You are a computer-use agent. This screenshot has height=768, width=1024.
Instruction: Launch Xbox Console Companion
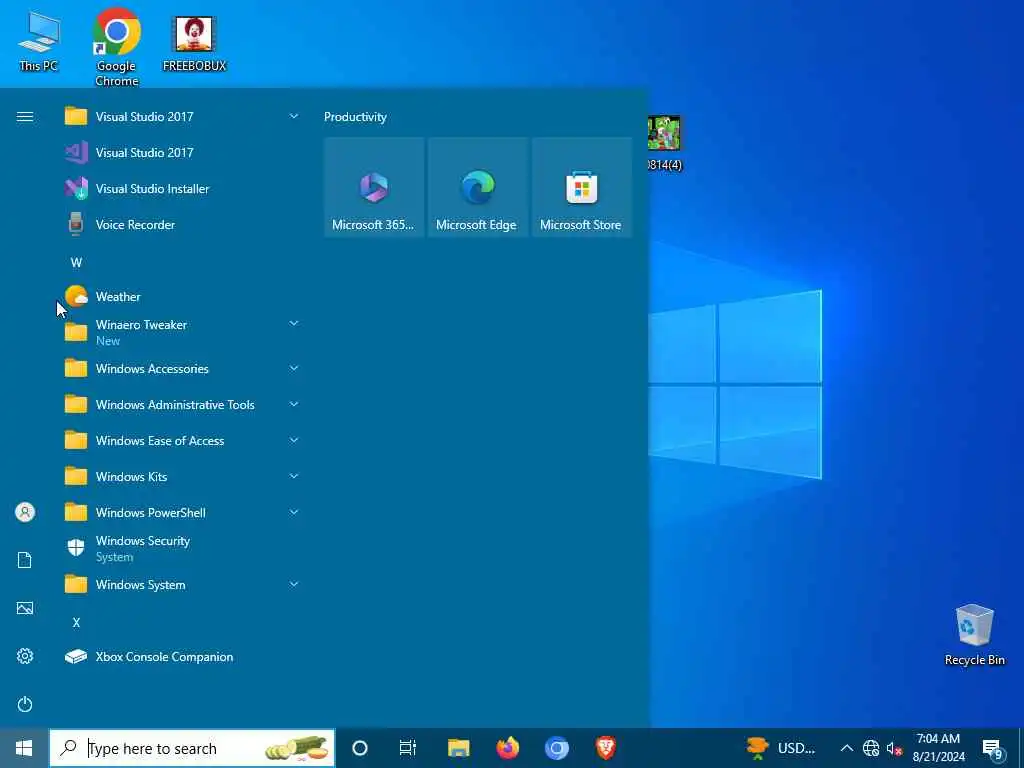pos(181,657)
